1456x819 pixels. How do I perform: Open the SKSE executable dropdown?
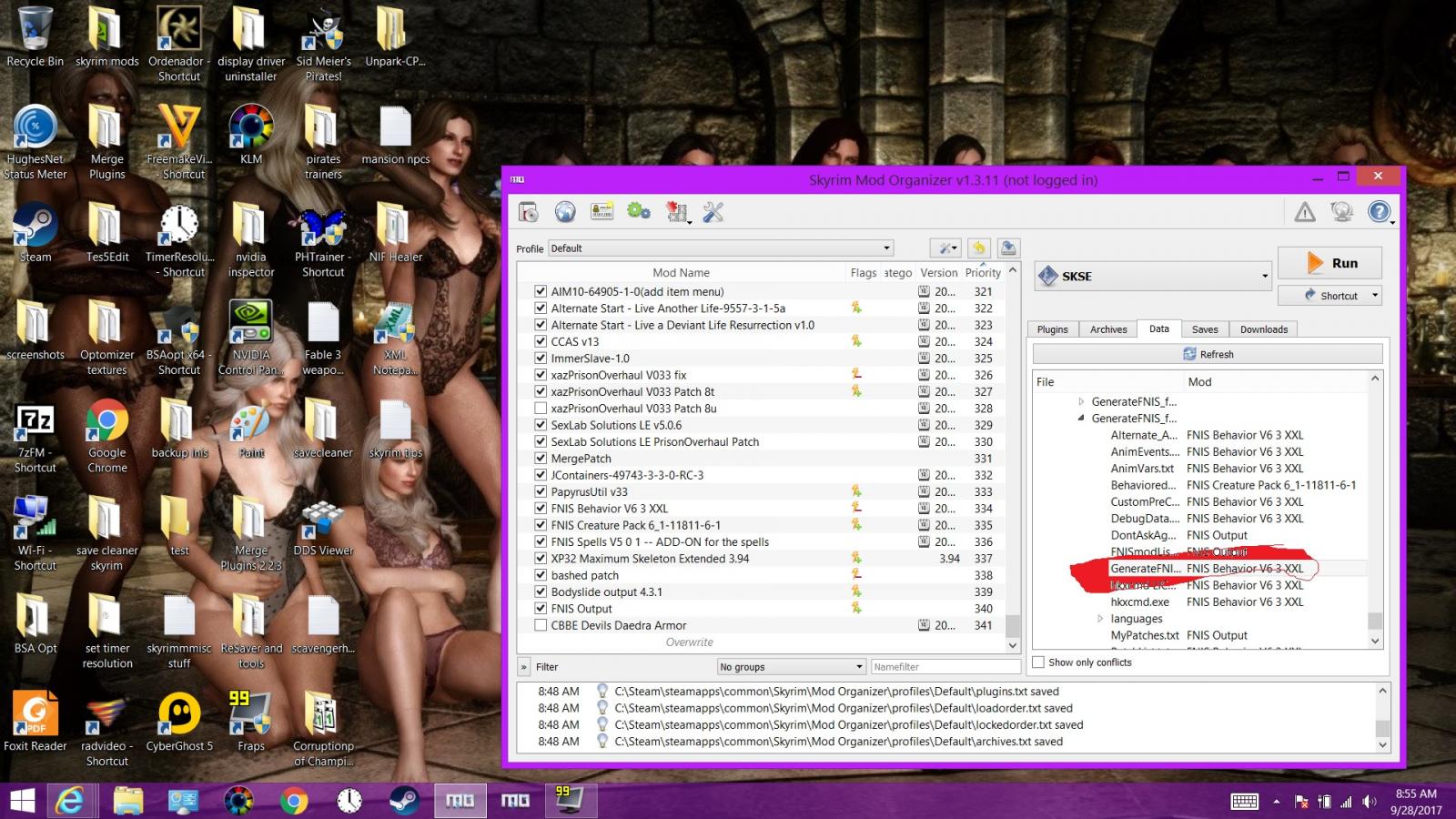point(1153,276)
